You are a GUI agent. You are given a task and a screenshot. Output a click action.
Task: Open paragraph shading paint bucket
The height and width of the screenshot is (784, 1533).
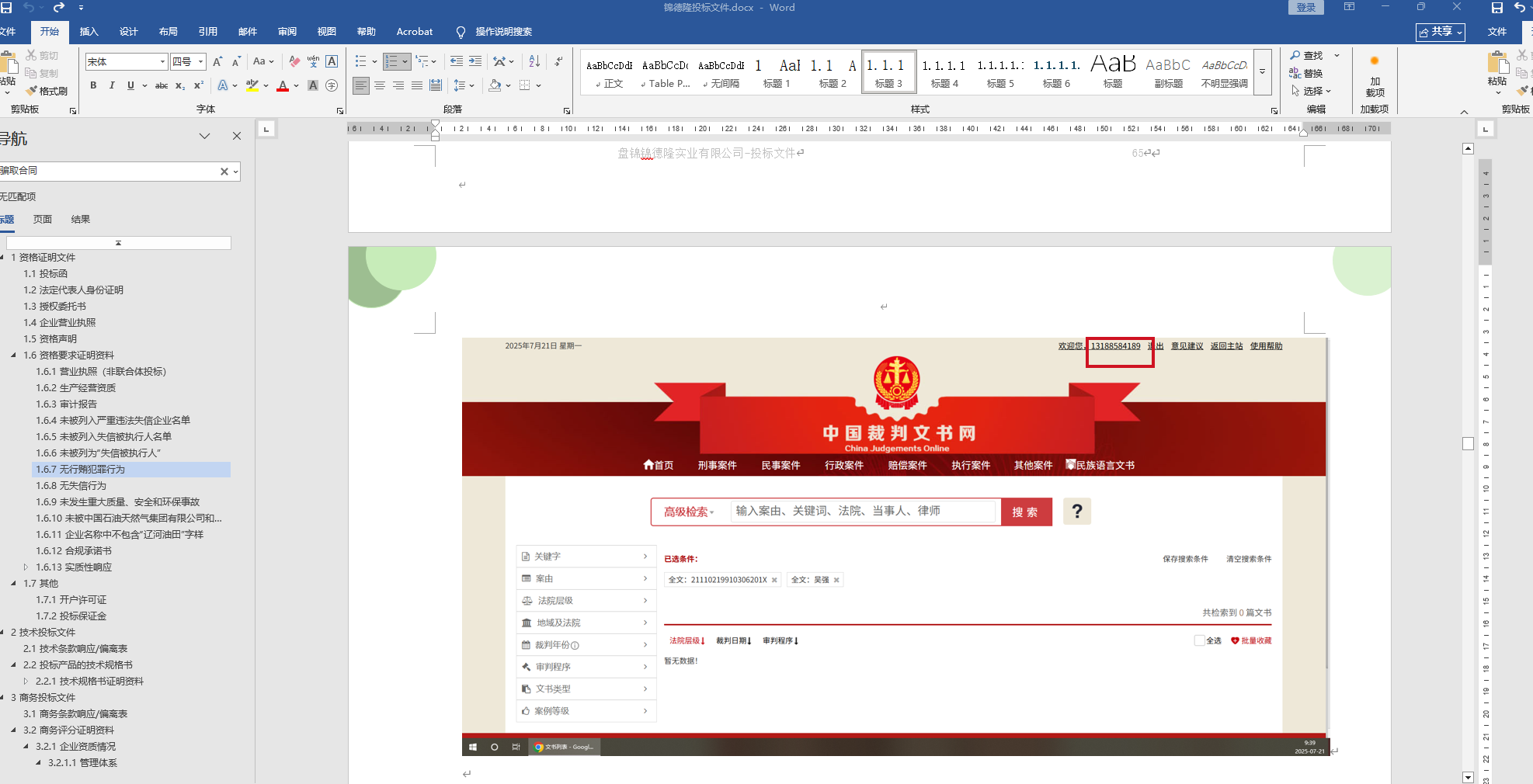click(x=495, y=85)
